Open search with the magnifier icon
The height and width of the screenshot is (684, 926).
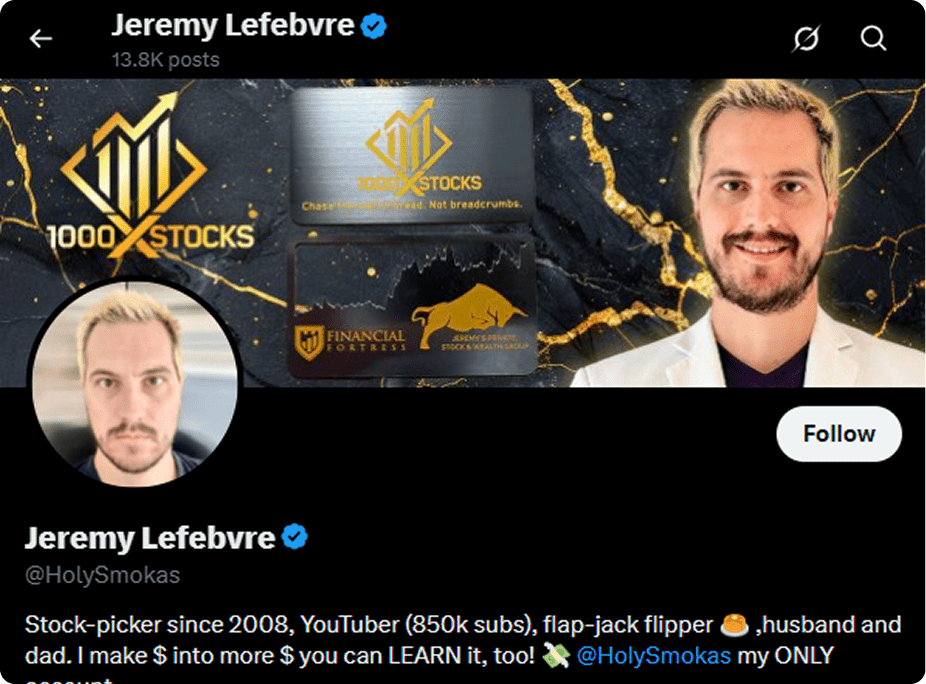[873, 39]
